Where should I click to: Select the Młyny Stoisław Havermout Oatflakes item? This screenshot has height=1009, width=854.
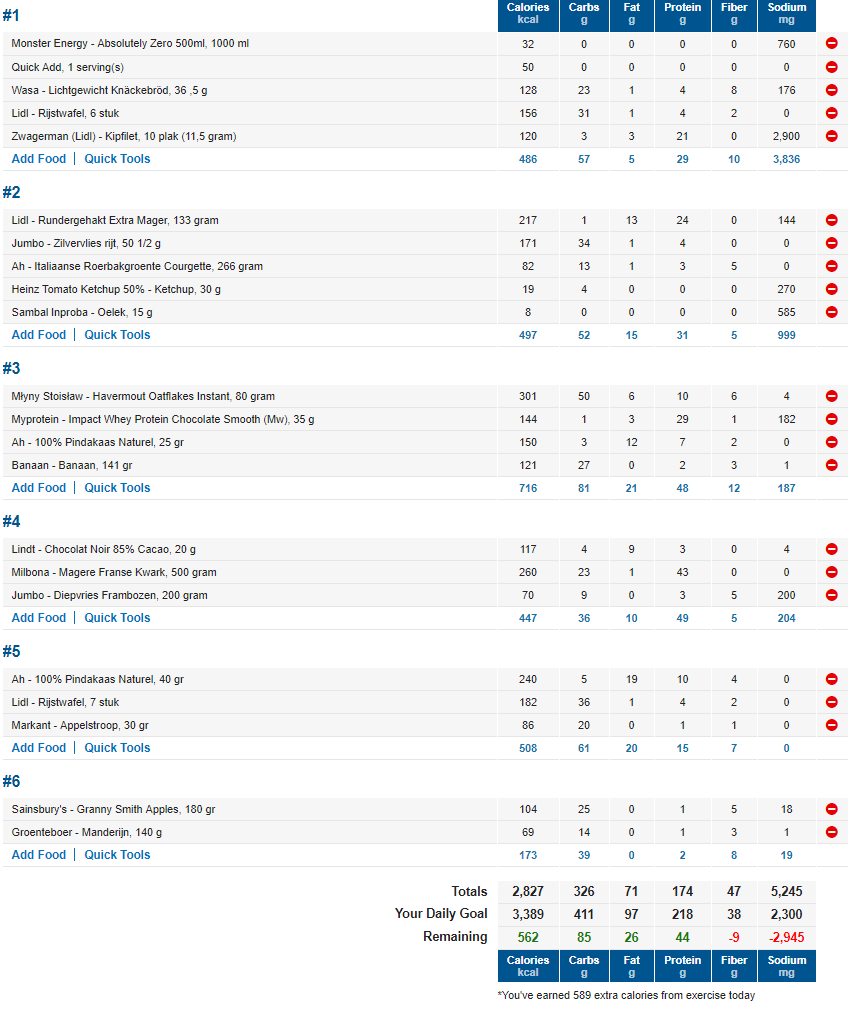coord(143,396)
